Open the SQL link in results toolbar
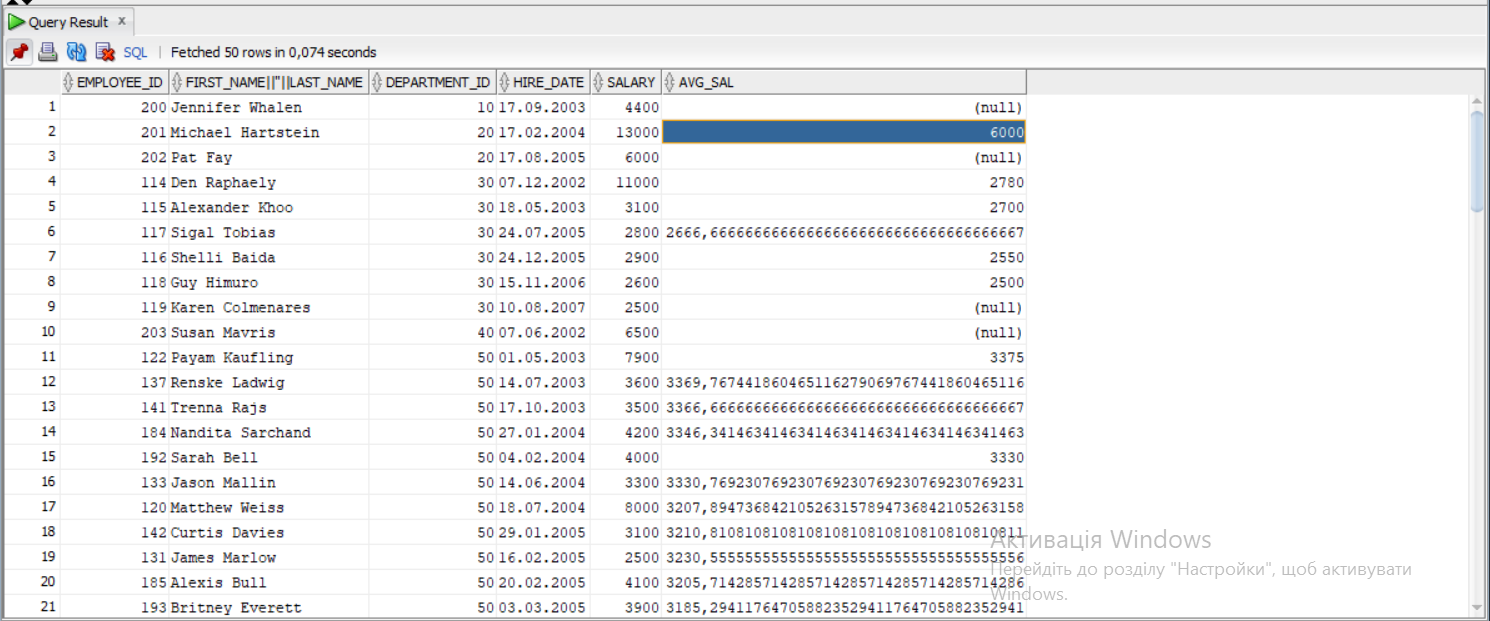1490x621 pixels. (135, 52)
